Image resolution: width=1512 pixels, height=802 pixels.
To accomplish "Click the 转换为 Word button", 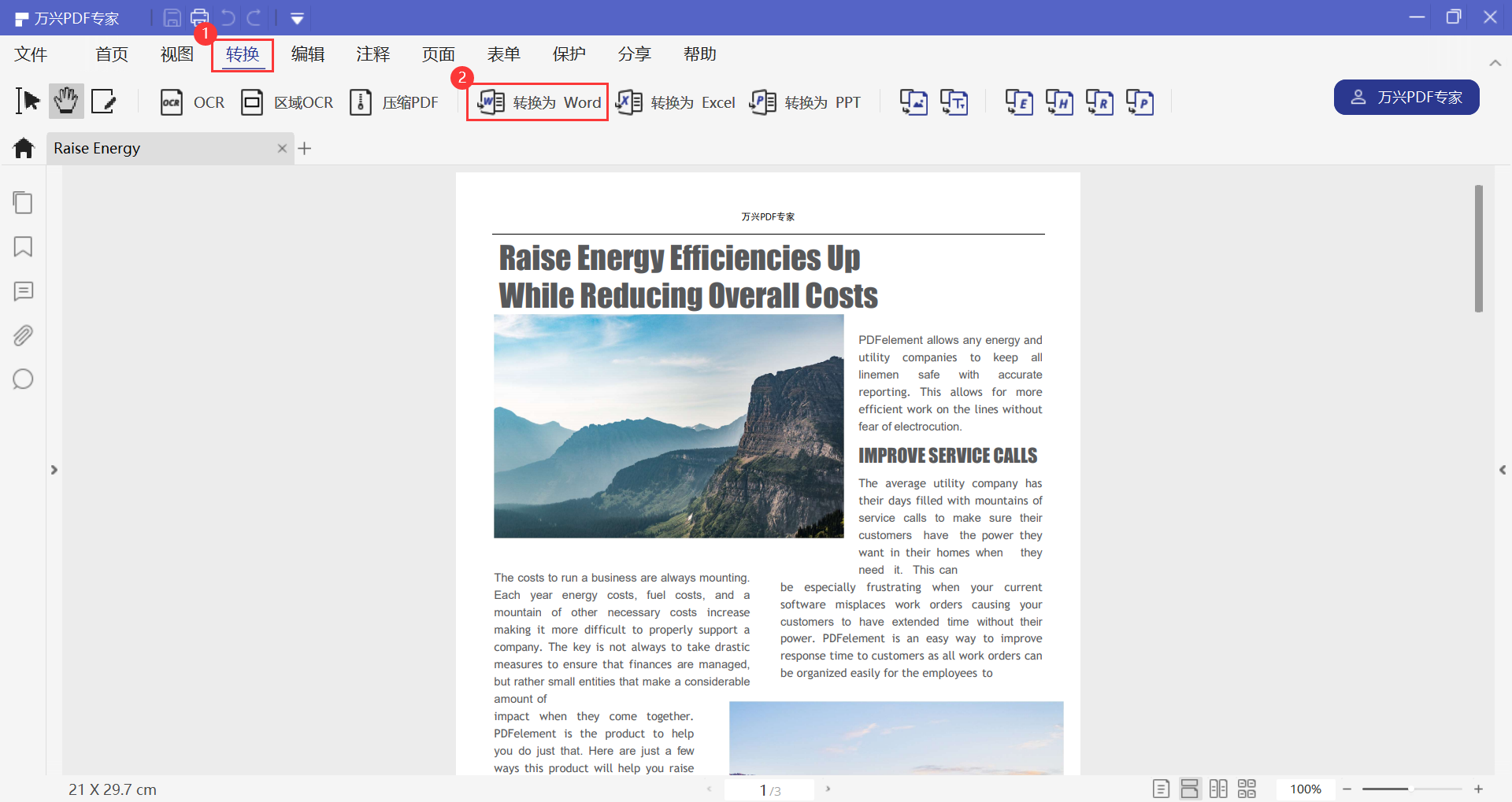I will [x=538, y=102].
